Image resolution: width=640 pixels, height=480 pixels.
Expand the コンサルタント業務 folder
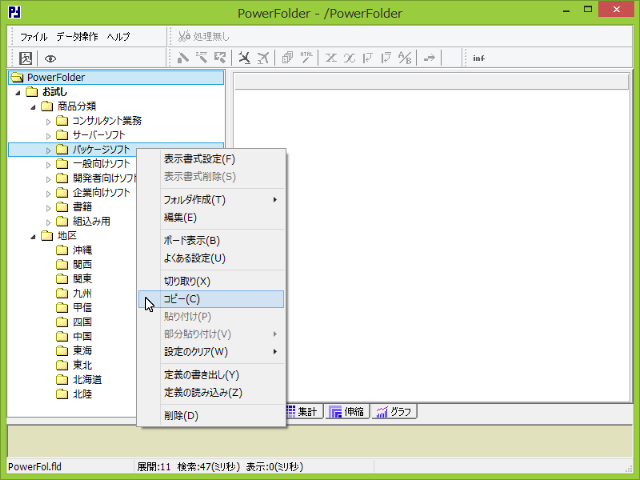click(x=48, y=121)
